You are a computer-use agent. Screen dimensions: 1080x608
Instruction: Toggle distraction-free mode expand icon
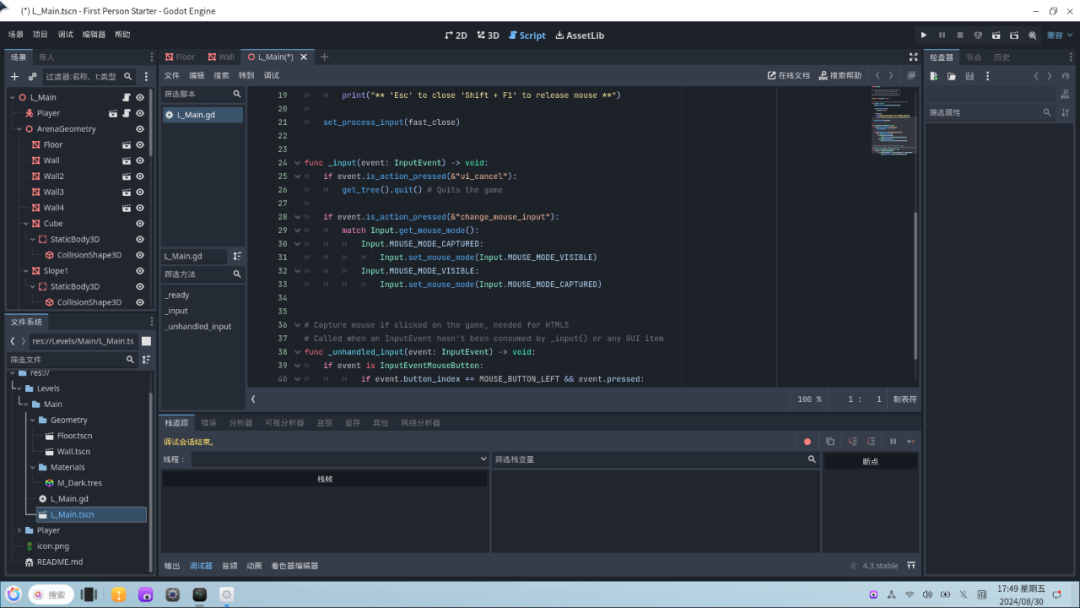pos(913,57)
